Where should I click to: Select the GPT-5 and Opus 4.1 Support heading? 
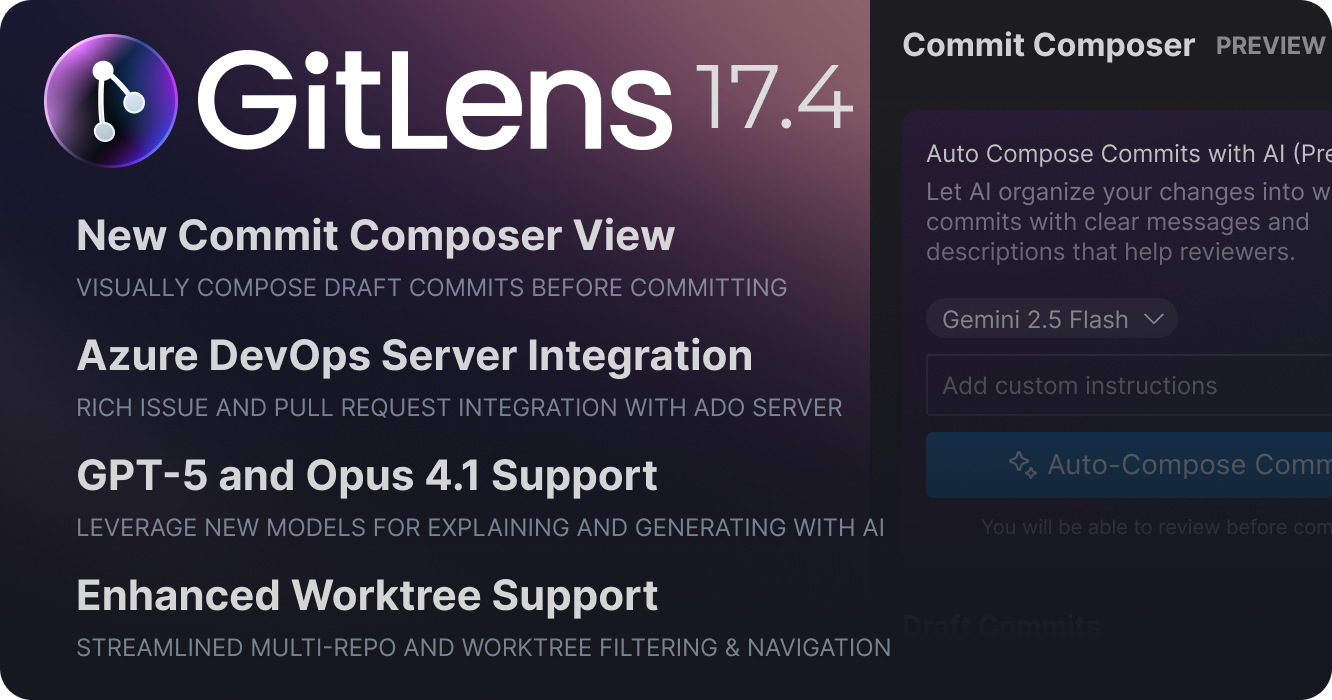(x=367, y=476)
